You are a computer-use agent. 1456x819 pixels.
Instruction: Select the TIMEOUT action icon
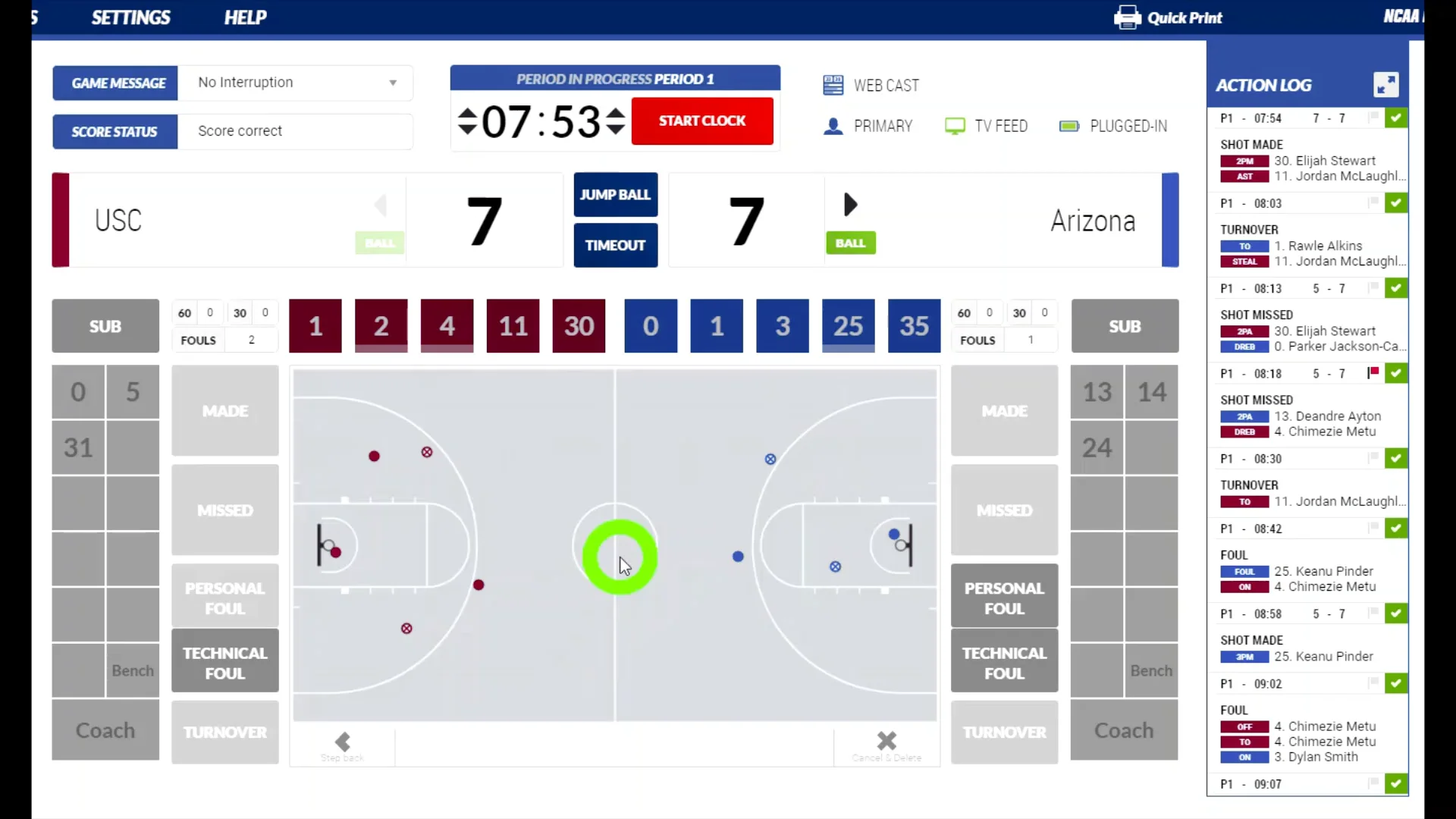(615, 244)
